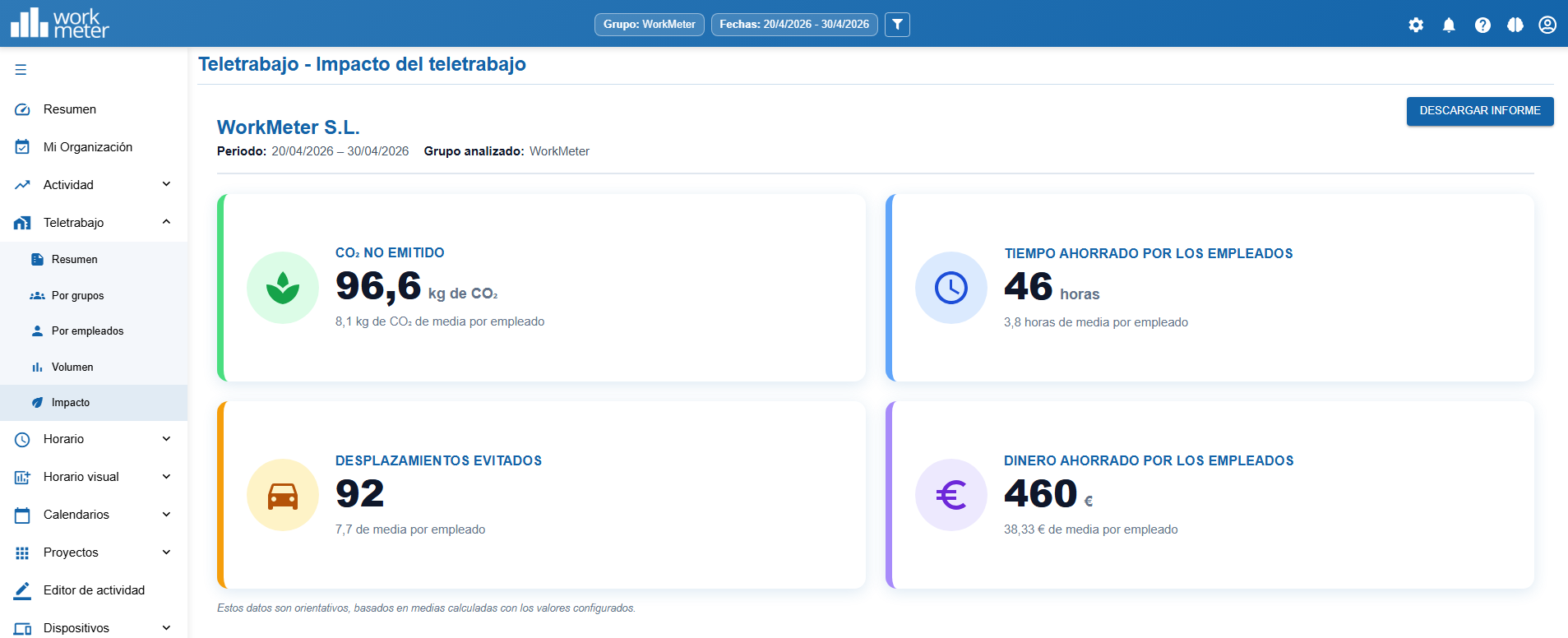The image size is (1568, 638).
Task: Click the TIEMPO AHORRADO POR LOS EMPLEADOS title
Action: point(1149,254)
